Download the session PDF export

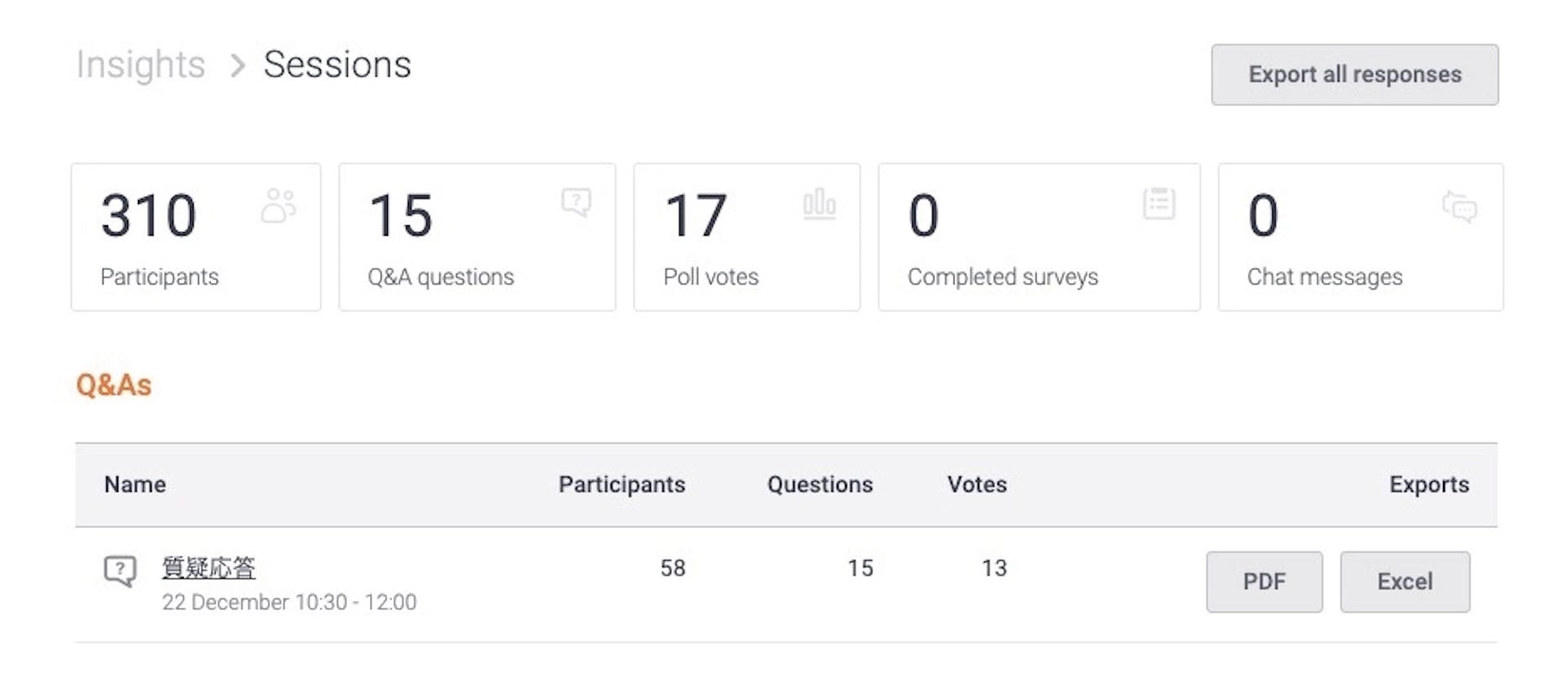[1263, 581]
